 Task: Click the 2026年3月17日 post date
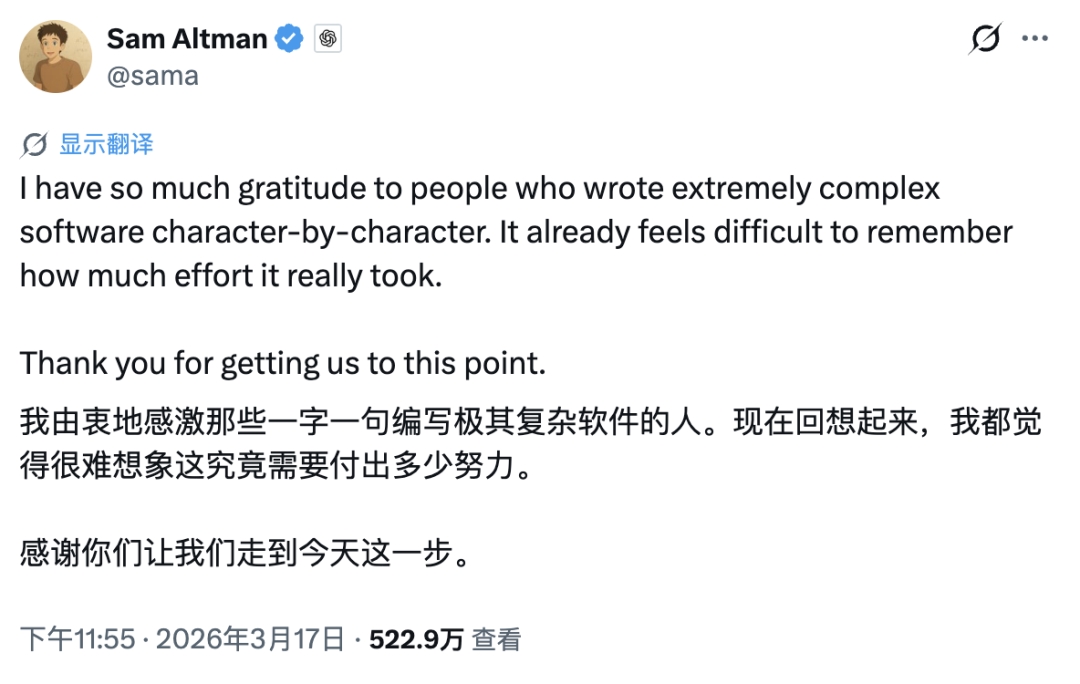click(x=251, y=639)
